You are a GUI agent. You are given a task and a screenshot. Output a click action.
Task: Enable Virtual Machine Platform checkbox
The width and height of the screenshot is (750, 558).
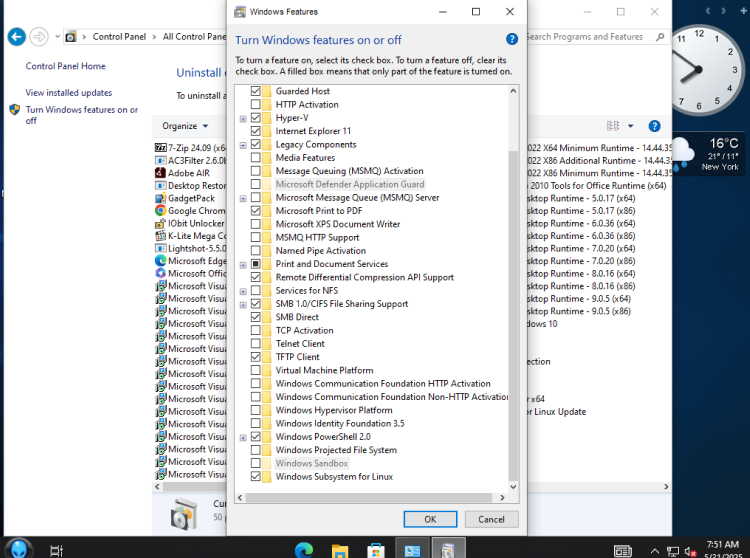[255, 370]
